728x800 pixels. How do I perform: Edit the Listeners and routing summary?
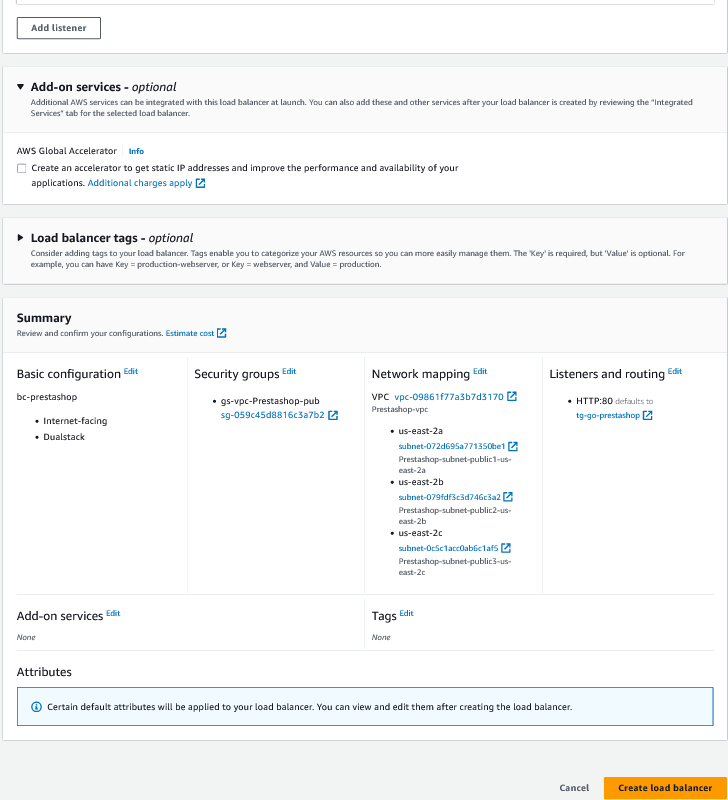(675, 371)
